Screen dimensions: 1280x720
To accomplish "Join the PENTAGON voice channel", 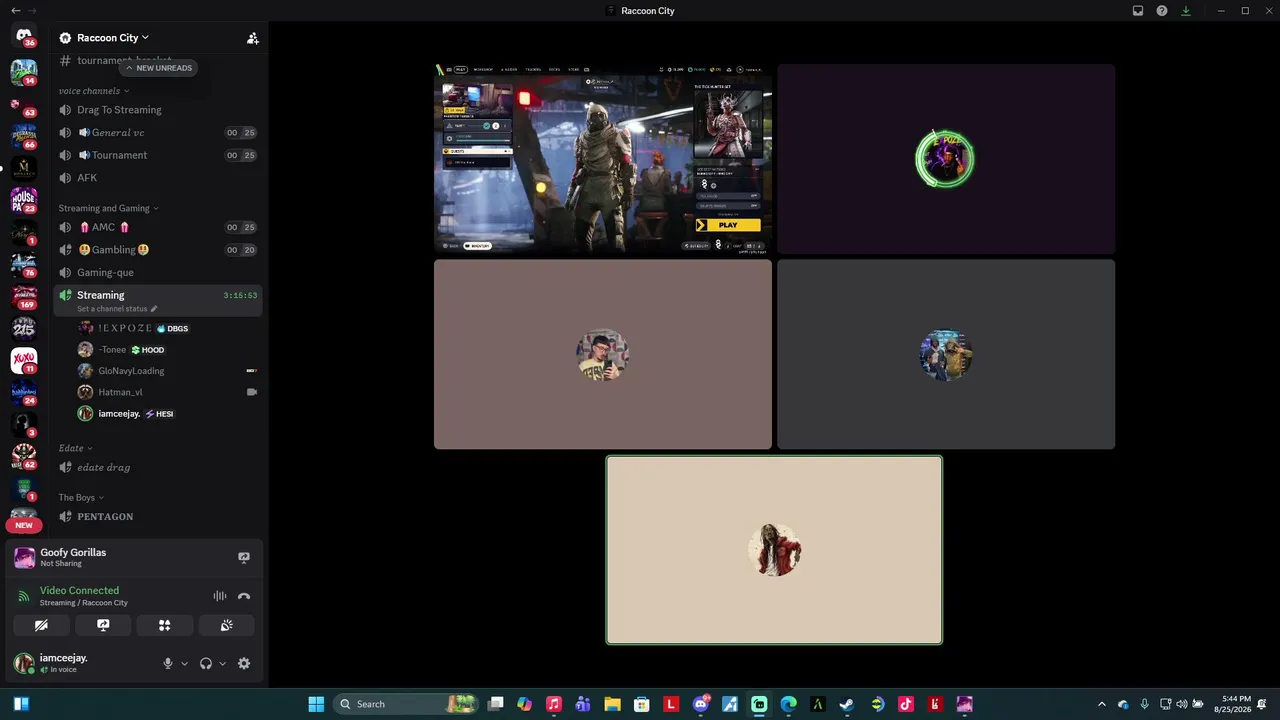I will coord(158,516).
